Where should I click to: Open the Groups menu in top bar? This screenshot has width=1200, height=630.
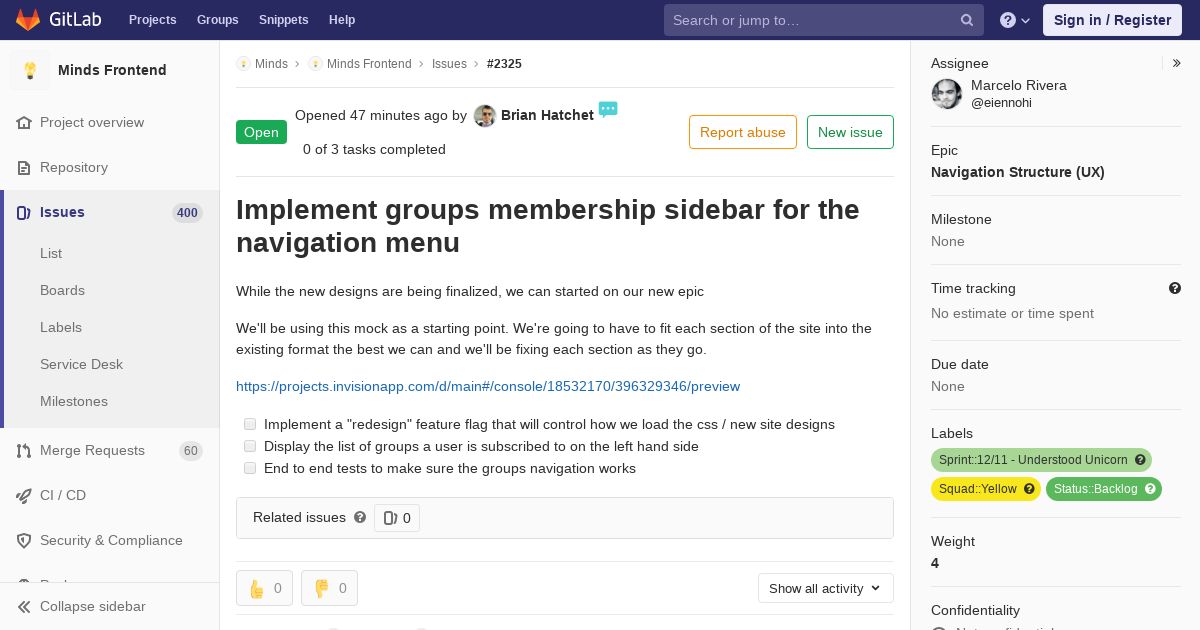click(x=217, y=20)
